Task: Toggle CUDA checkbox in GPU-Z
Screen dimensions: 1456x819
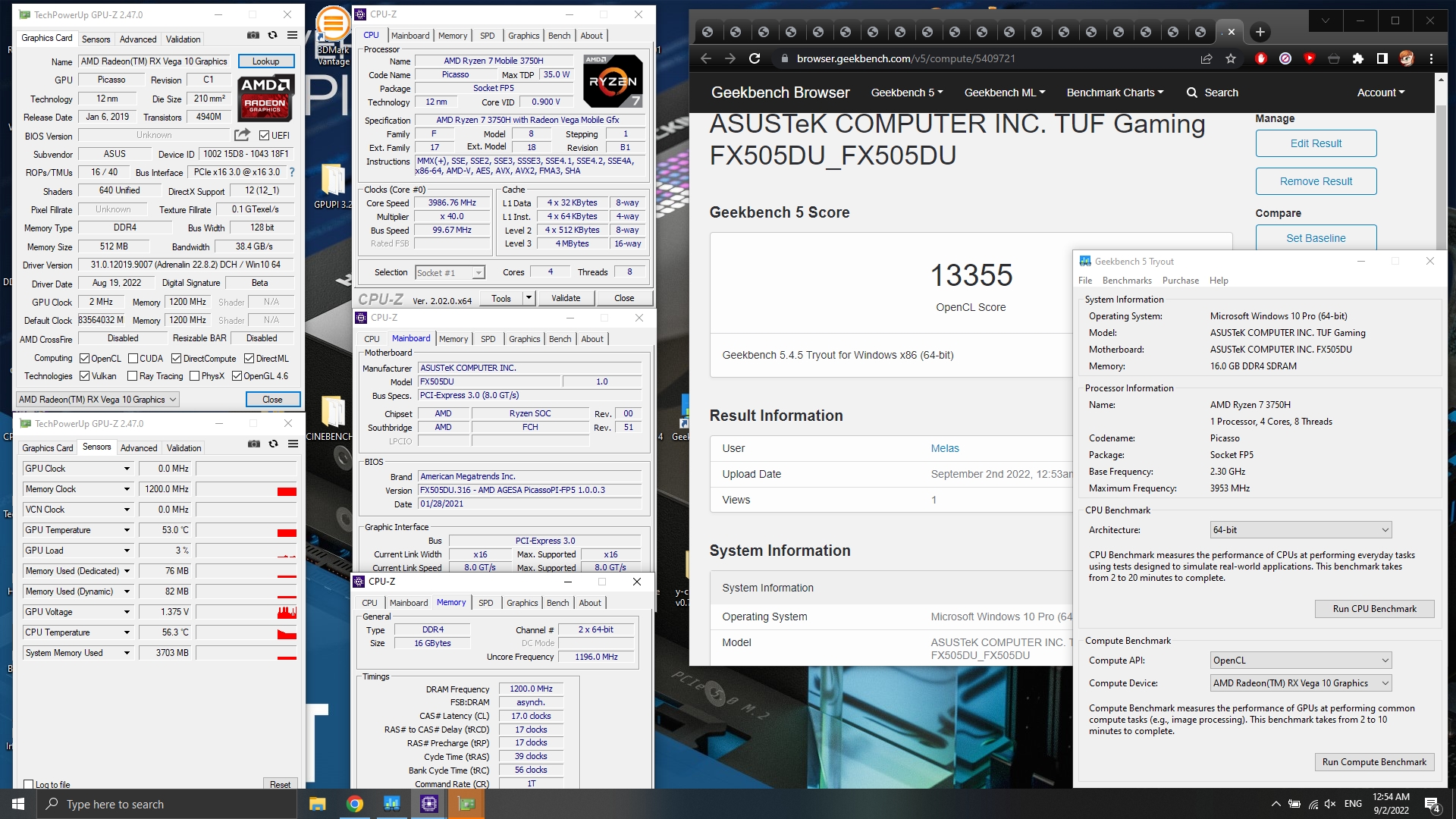Action: pyautogui.click(x=133, y=359)
